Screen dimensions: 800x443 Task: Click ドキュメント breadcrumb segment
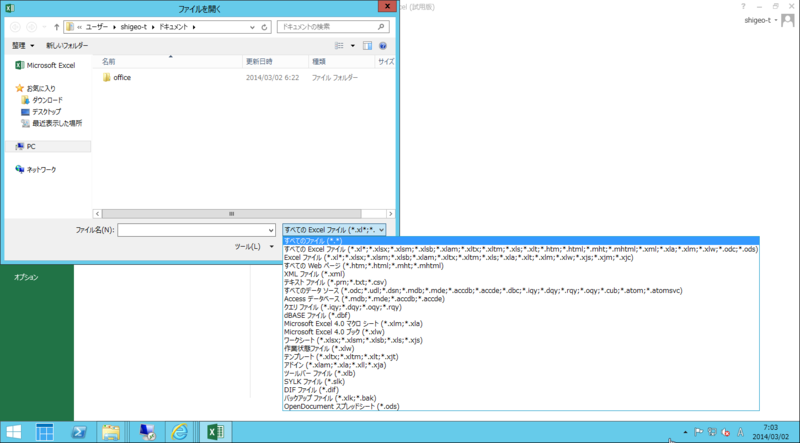point(172,27)
